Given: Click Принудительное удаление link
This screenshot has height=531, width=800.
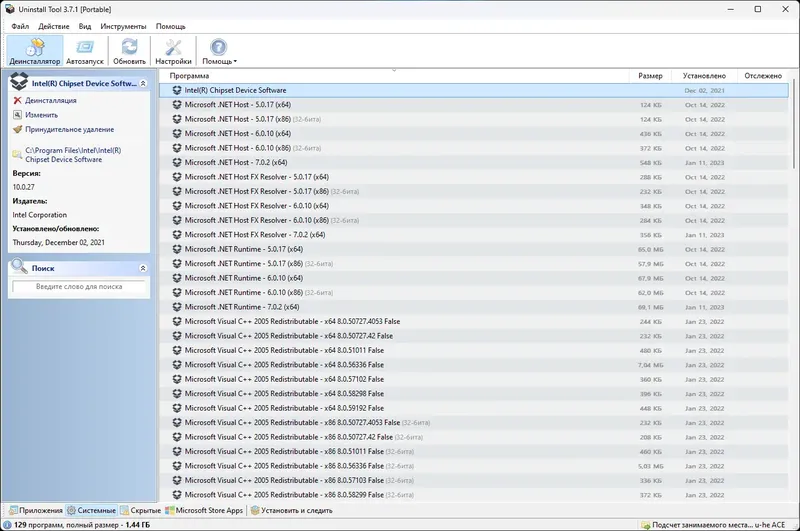Looking at the screenshot, I should tap(69, 130).
